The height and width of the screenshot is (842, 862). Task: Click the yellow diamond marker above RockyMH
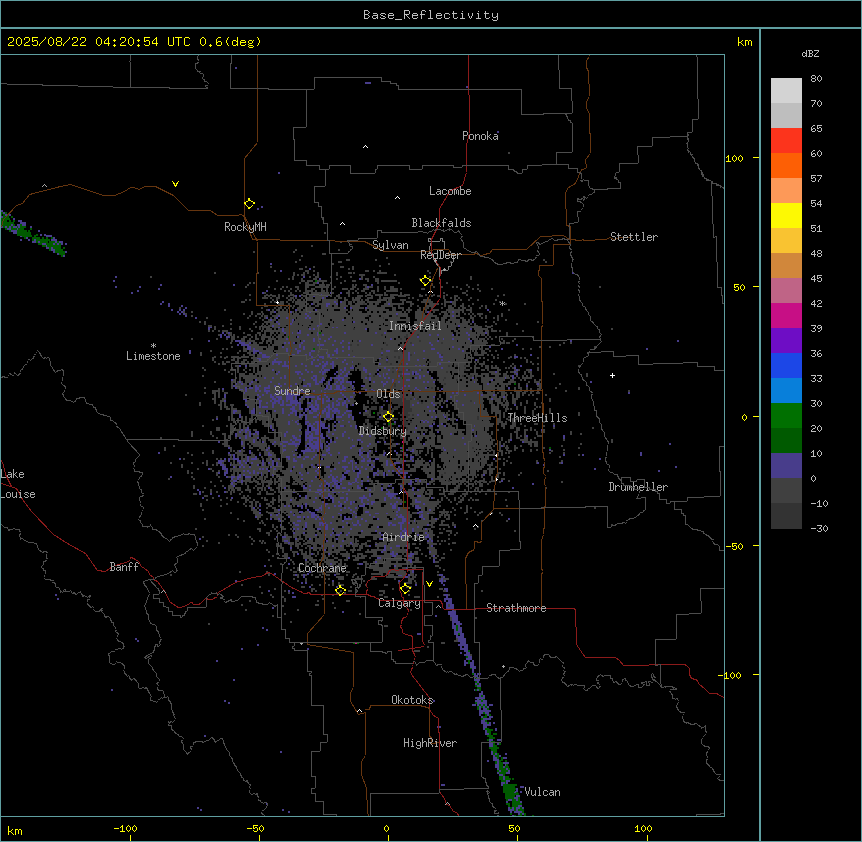(249, 203)
